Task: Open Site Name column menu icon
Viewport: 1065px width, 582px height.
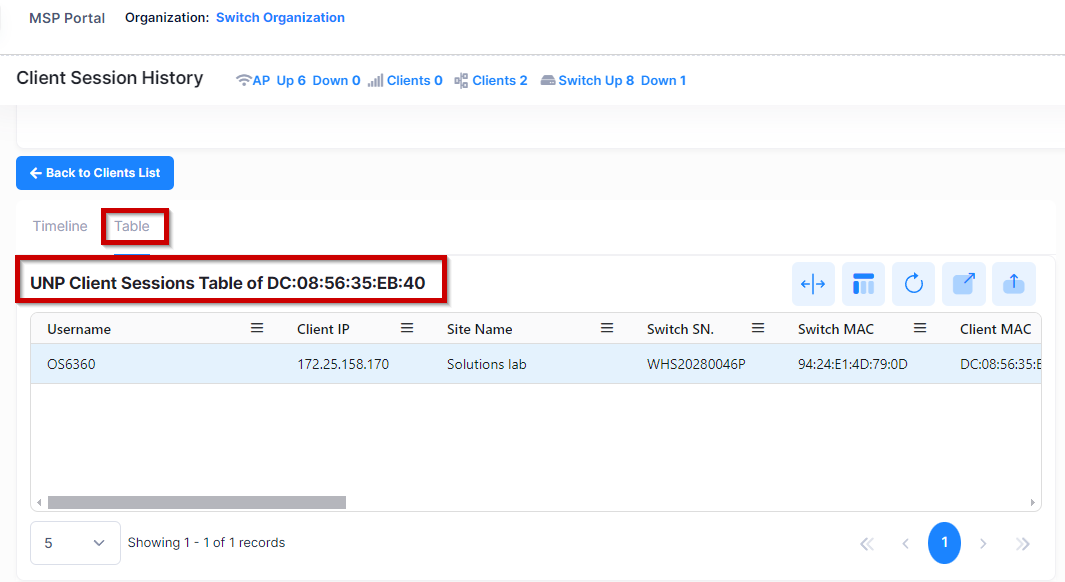Action: [x=607, y=328]
